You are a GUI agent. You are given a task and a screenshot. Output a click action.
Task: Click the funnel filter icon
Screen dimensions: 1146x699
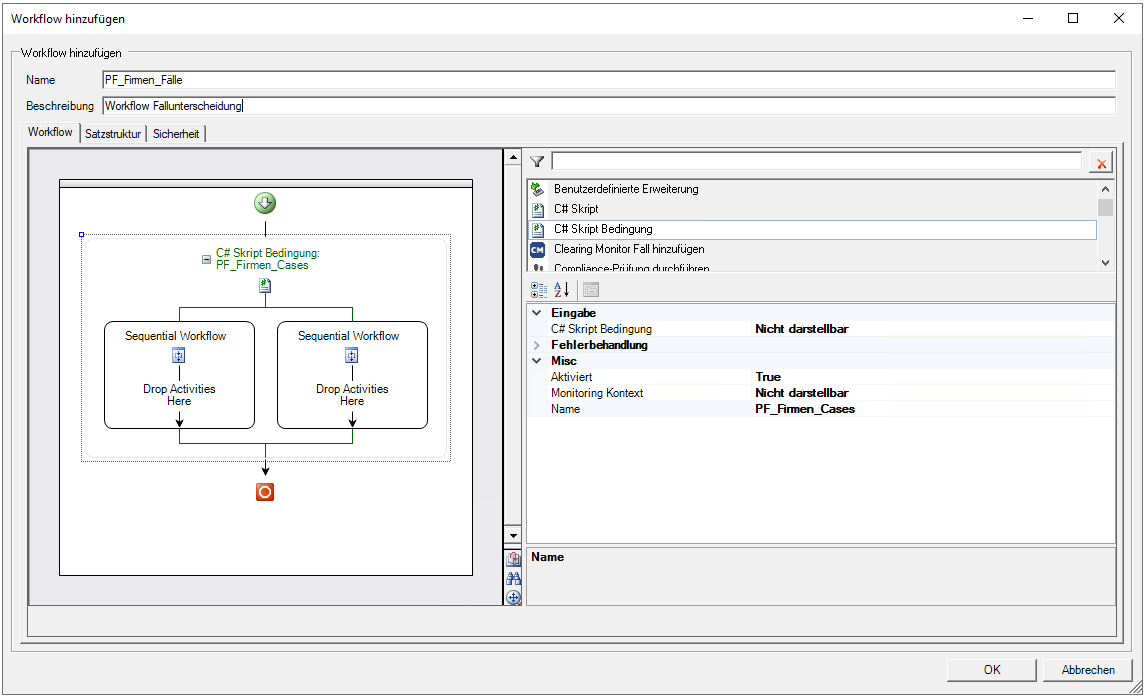pos(537,162)
